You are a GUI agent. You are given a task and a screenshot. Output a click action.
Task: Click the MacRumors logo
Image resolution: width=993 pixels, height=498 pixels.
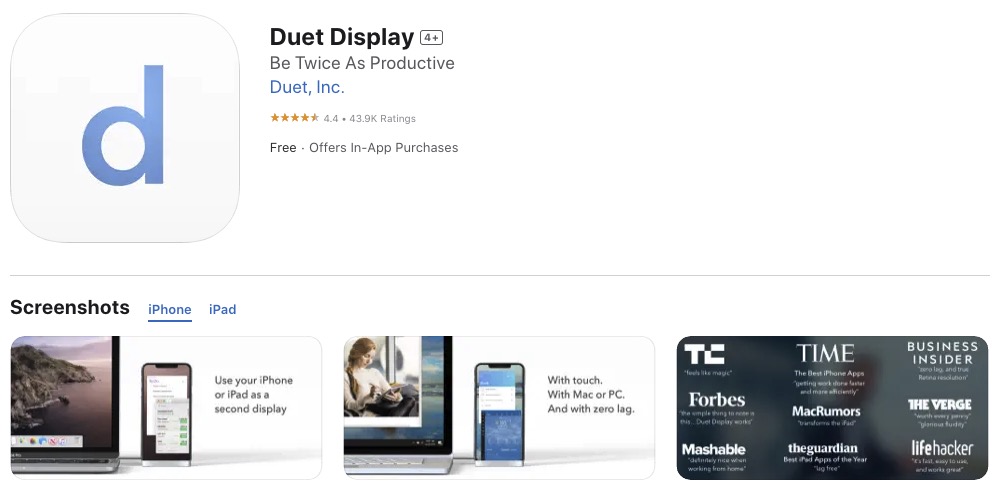[x=826, y=411]
